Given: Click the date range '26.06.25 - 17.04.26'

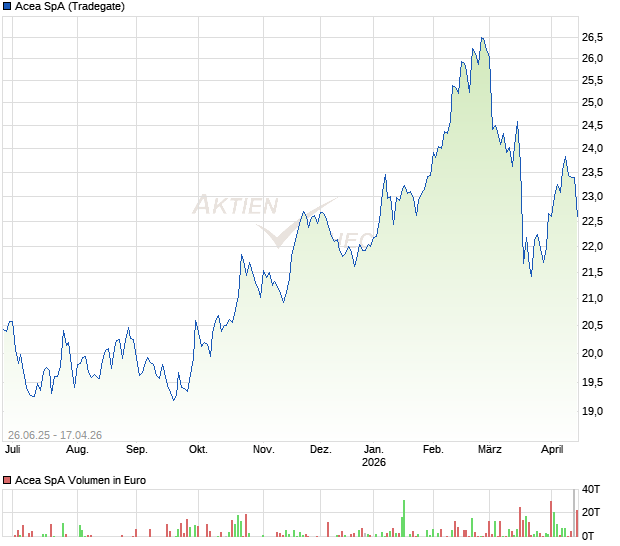Looking at the screenshot, I should tap(55, 435).
